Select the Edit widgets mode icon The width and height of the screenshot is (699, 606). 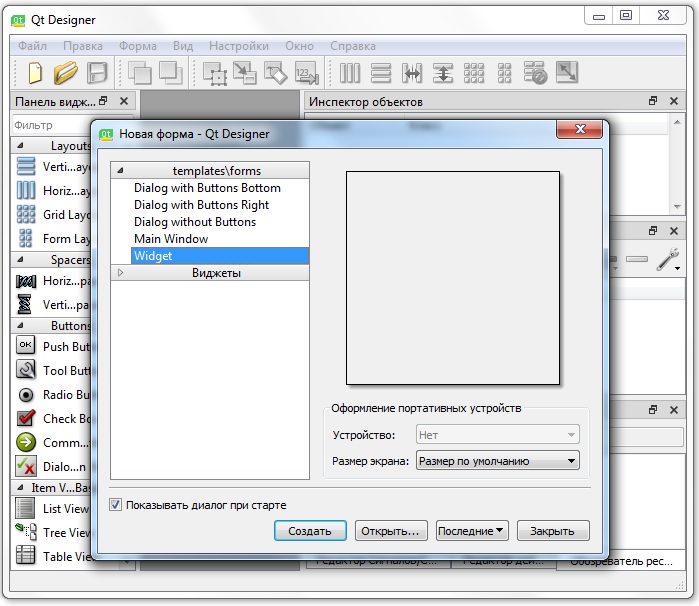point(215,73)
